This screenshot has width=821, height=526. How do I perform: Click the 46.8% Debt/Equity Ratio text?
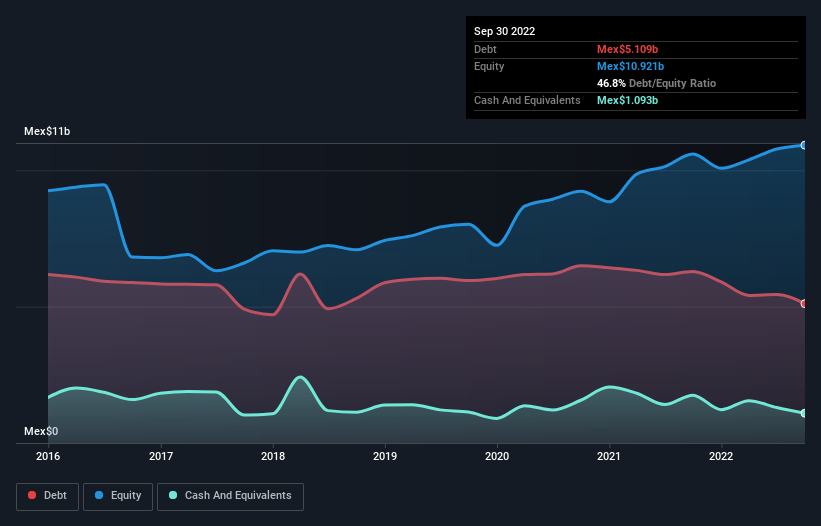tap(657, 83)
